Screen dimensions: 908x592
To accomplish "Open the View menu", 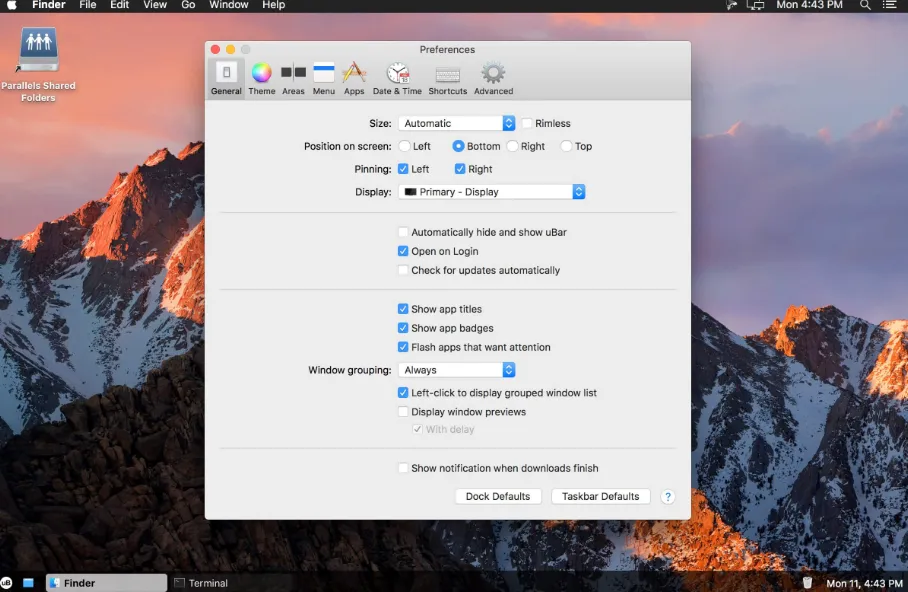I will click(x=155, y=5).
